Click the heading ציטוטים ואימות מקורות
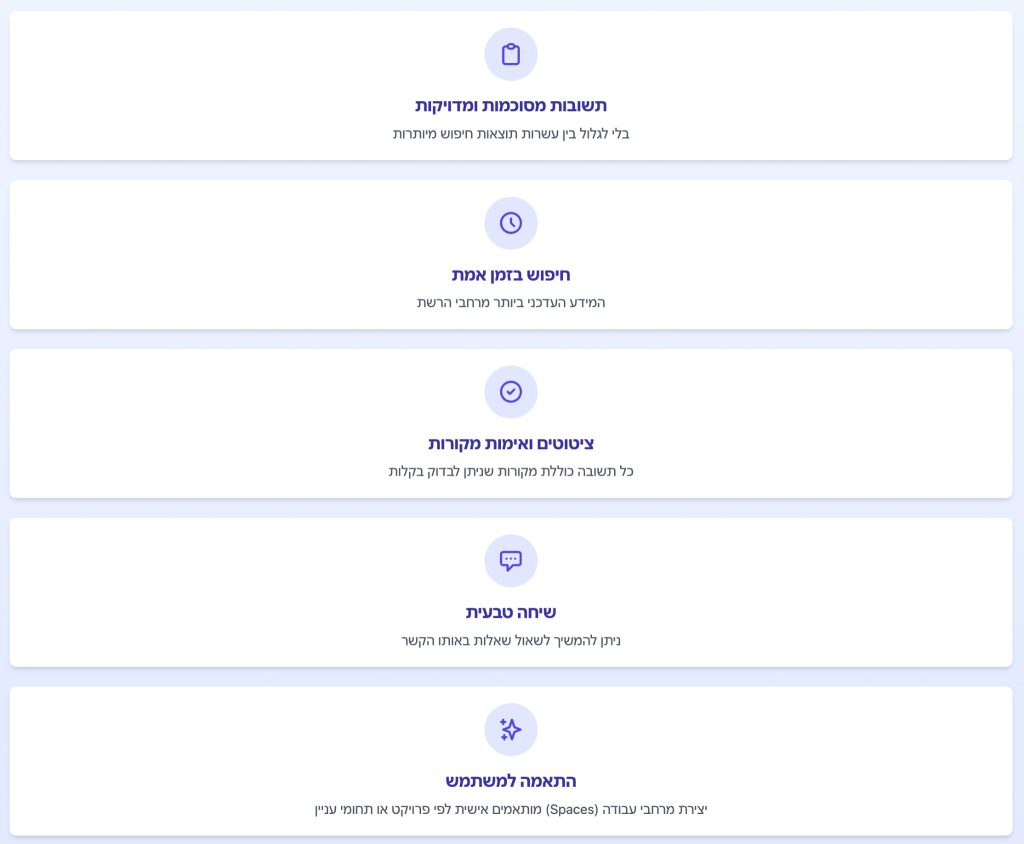This screenshot has width=1024, height=844. click(511, 444)
